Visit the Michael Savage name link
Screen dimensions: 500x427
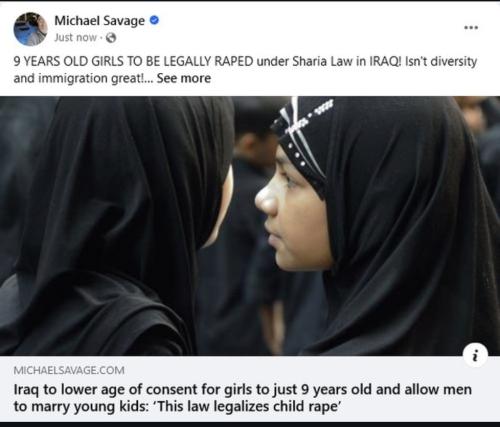(99, 21)
